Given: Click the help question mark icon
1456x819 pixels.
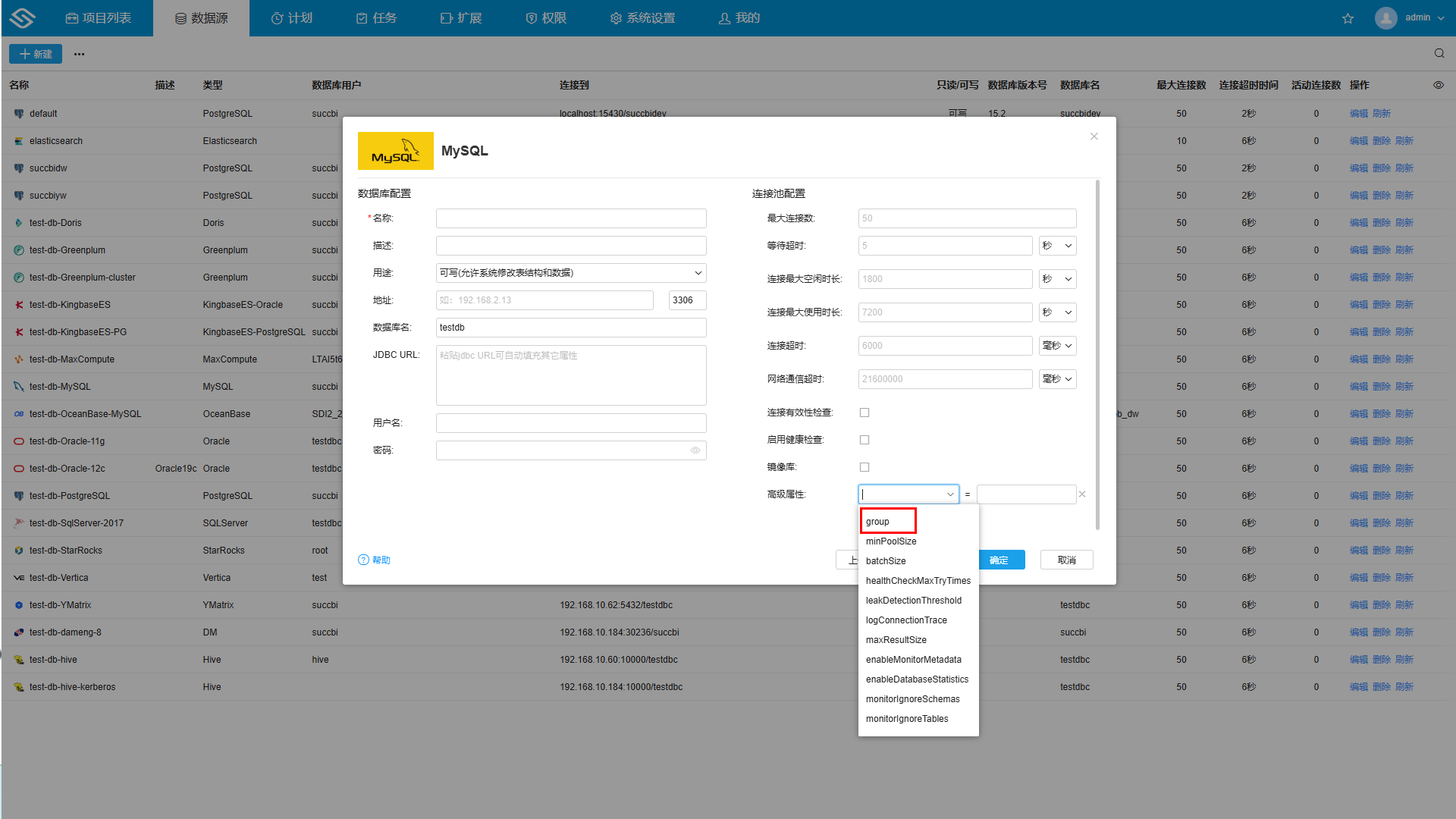Looking at the screenshot, I should (x=363, y=560).
